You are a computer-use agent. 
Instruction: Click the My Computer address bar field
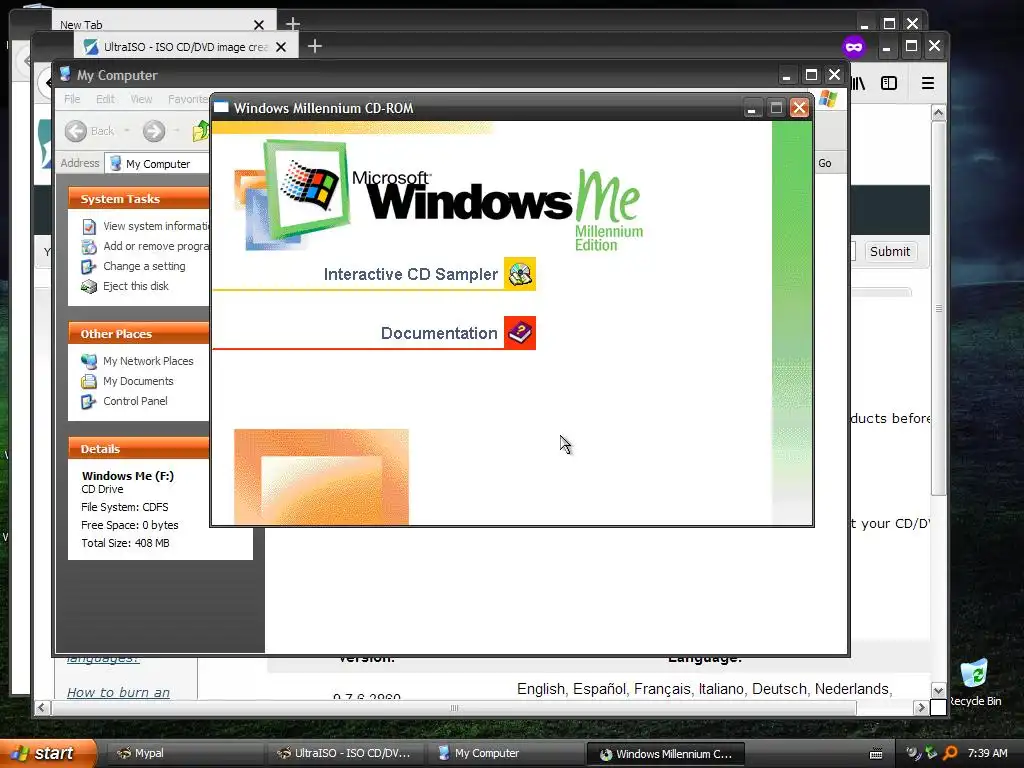point(157,163)
